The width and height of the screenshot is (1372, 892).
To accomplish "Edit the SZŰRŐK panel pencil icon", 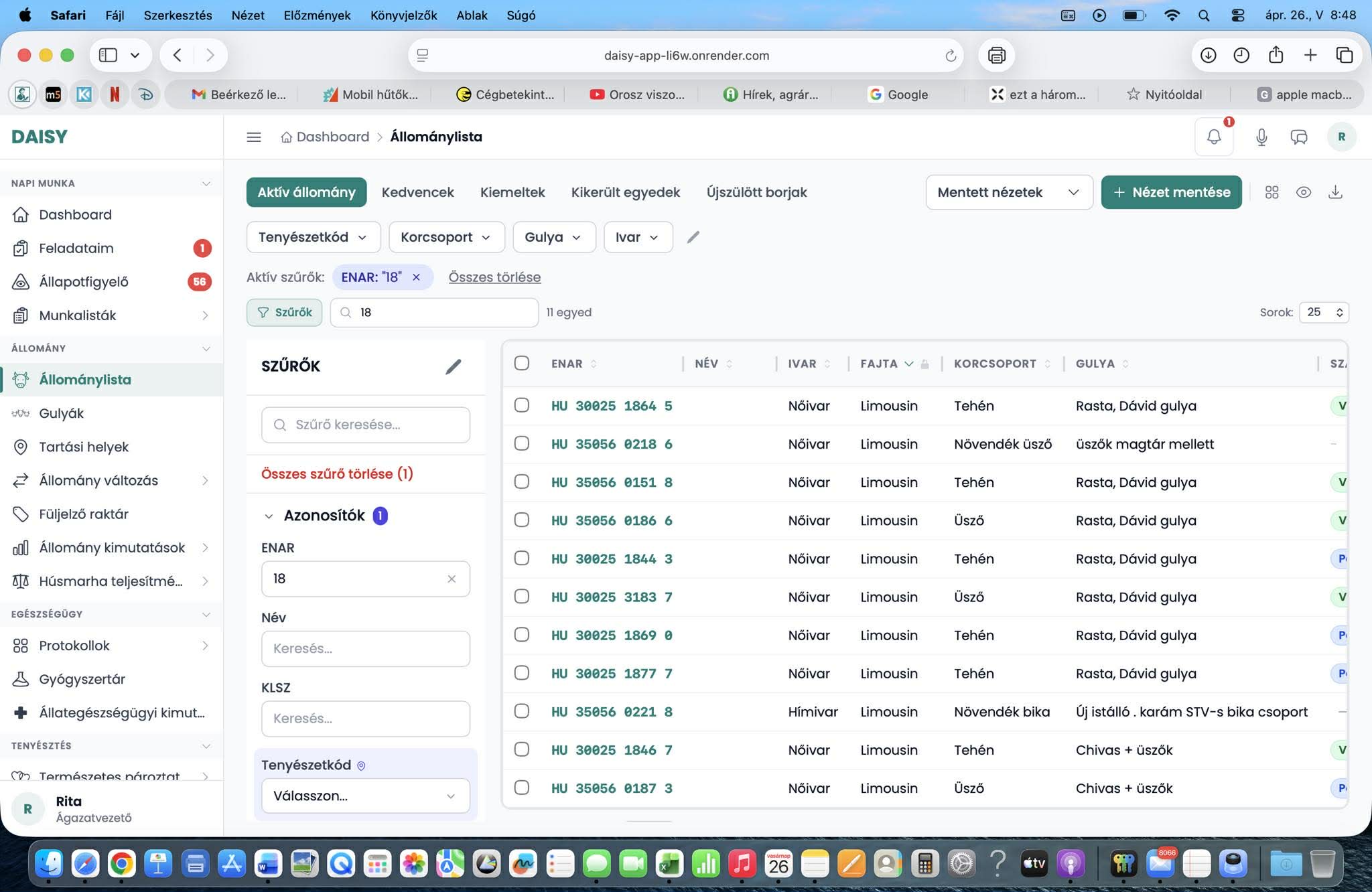I will pos(454,366).
